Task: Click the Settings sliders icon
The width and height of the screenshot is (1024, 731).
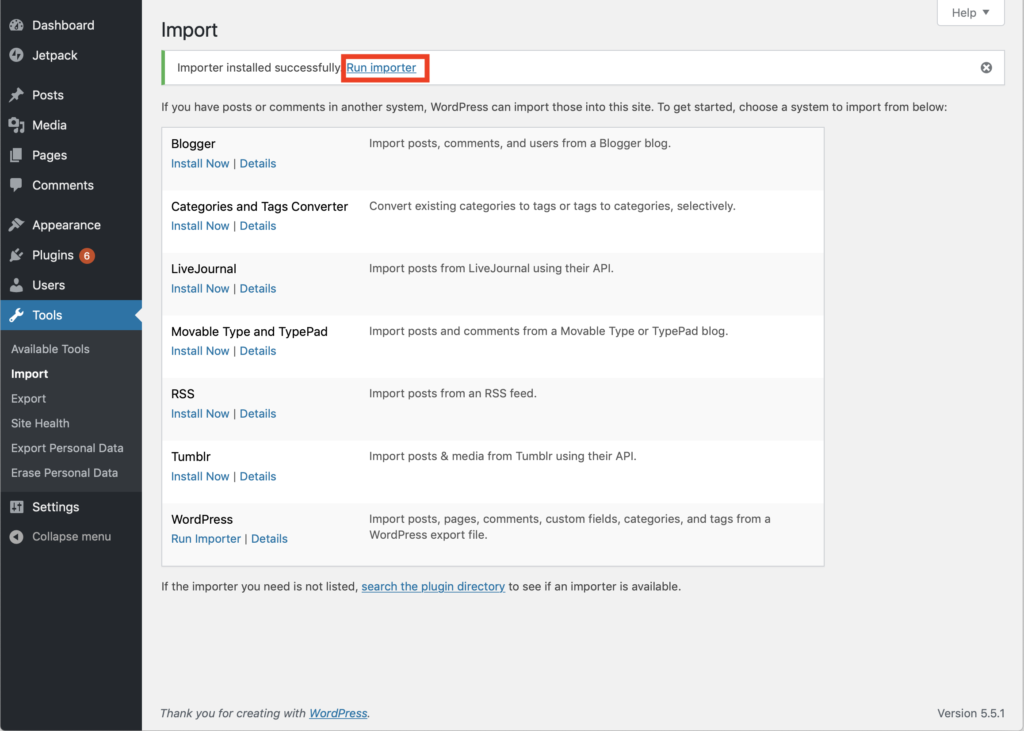Action: pyautogui.click(x=16, y=507)
